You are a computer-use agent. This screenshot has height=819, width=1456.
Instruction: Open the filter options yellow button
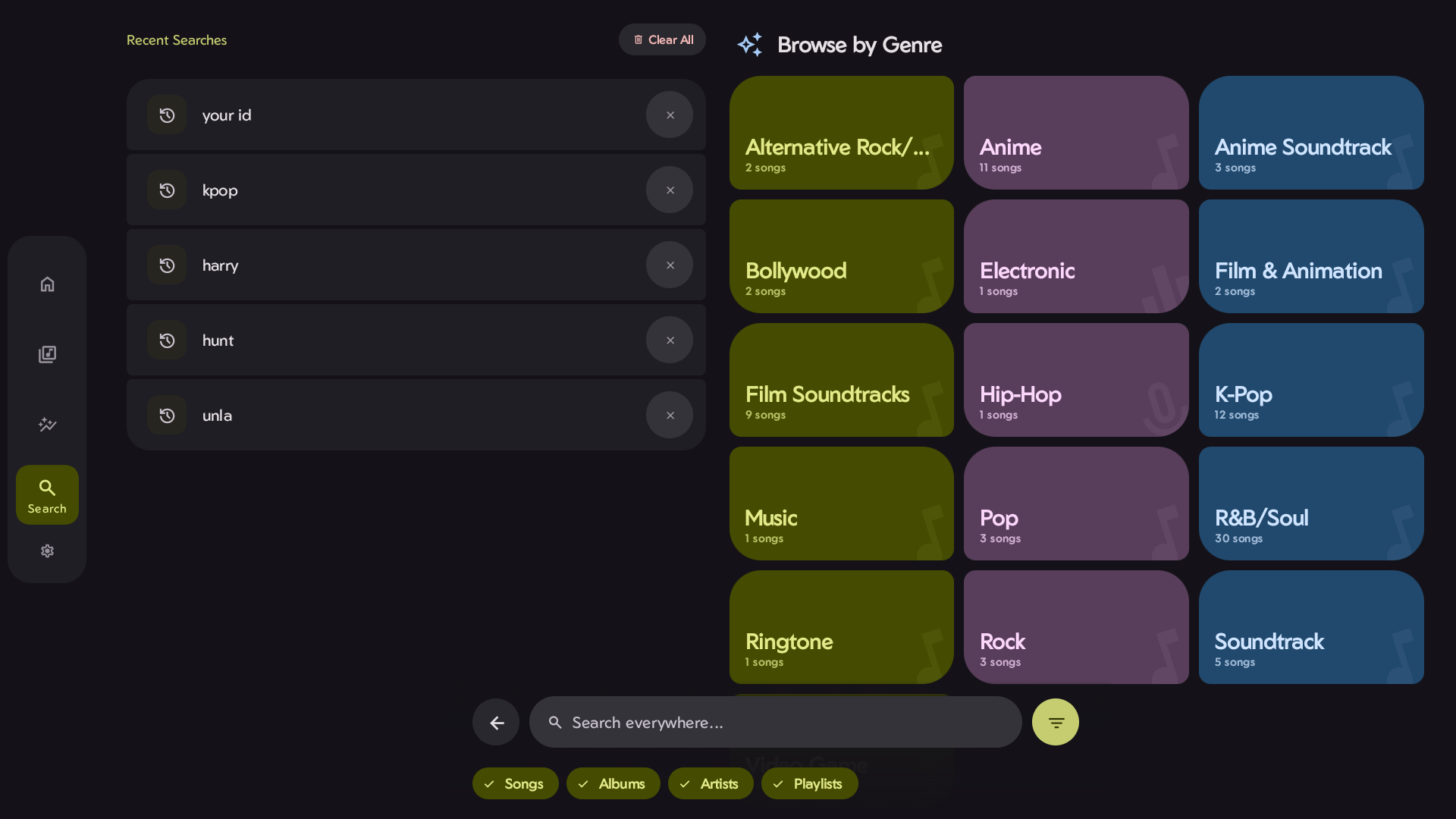(1055, 722)
